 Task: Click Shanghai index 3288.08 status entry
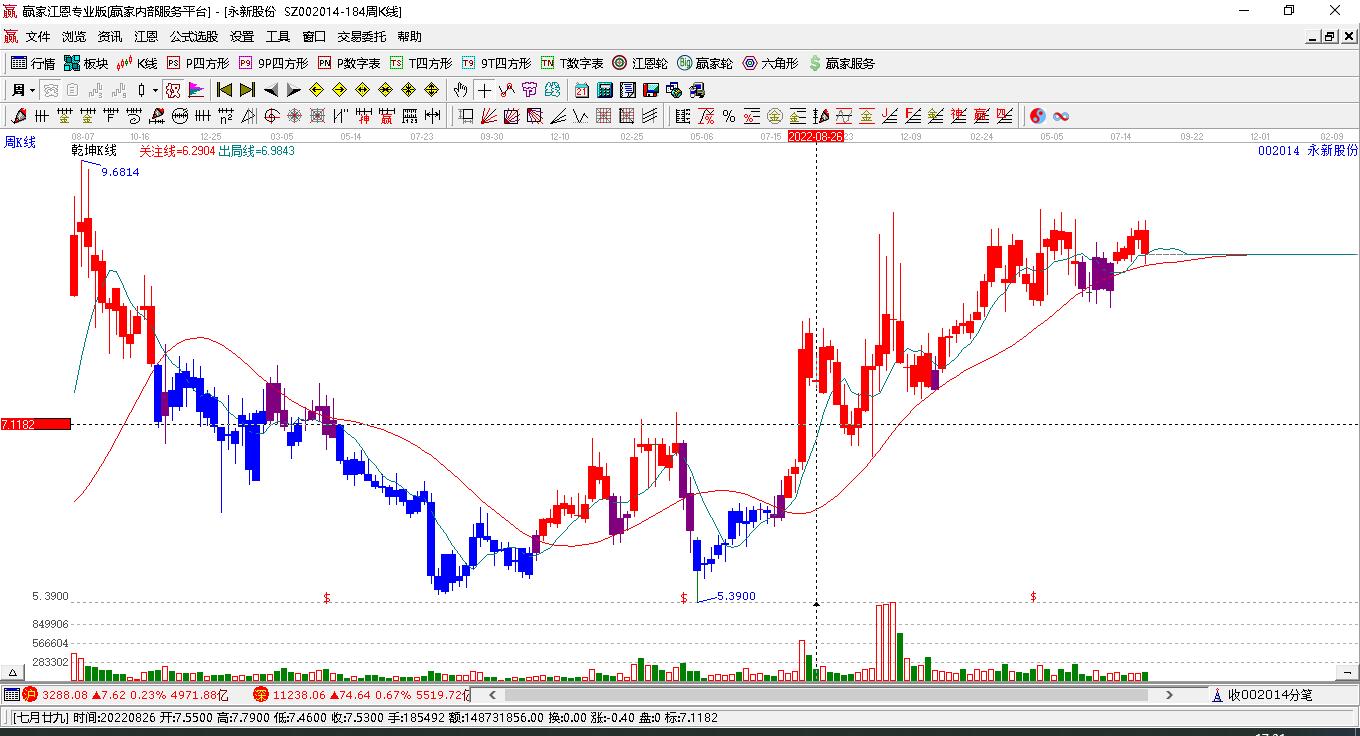pyautogui.click(x=125, y=694)
